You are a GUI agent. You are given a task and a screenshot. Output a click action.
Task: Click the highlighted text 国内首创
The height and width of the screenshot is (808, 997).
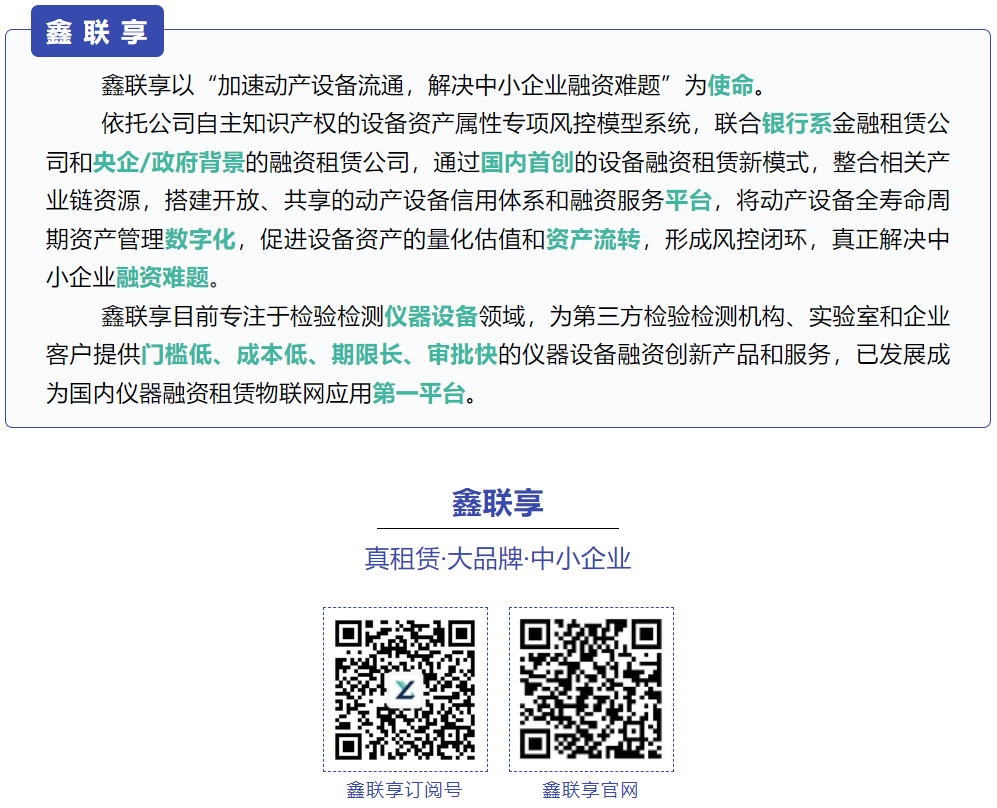pyautogui.click(x=527, y=163)
